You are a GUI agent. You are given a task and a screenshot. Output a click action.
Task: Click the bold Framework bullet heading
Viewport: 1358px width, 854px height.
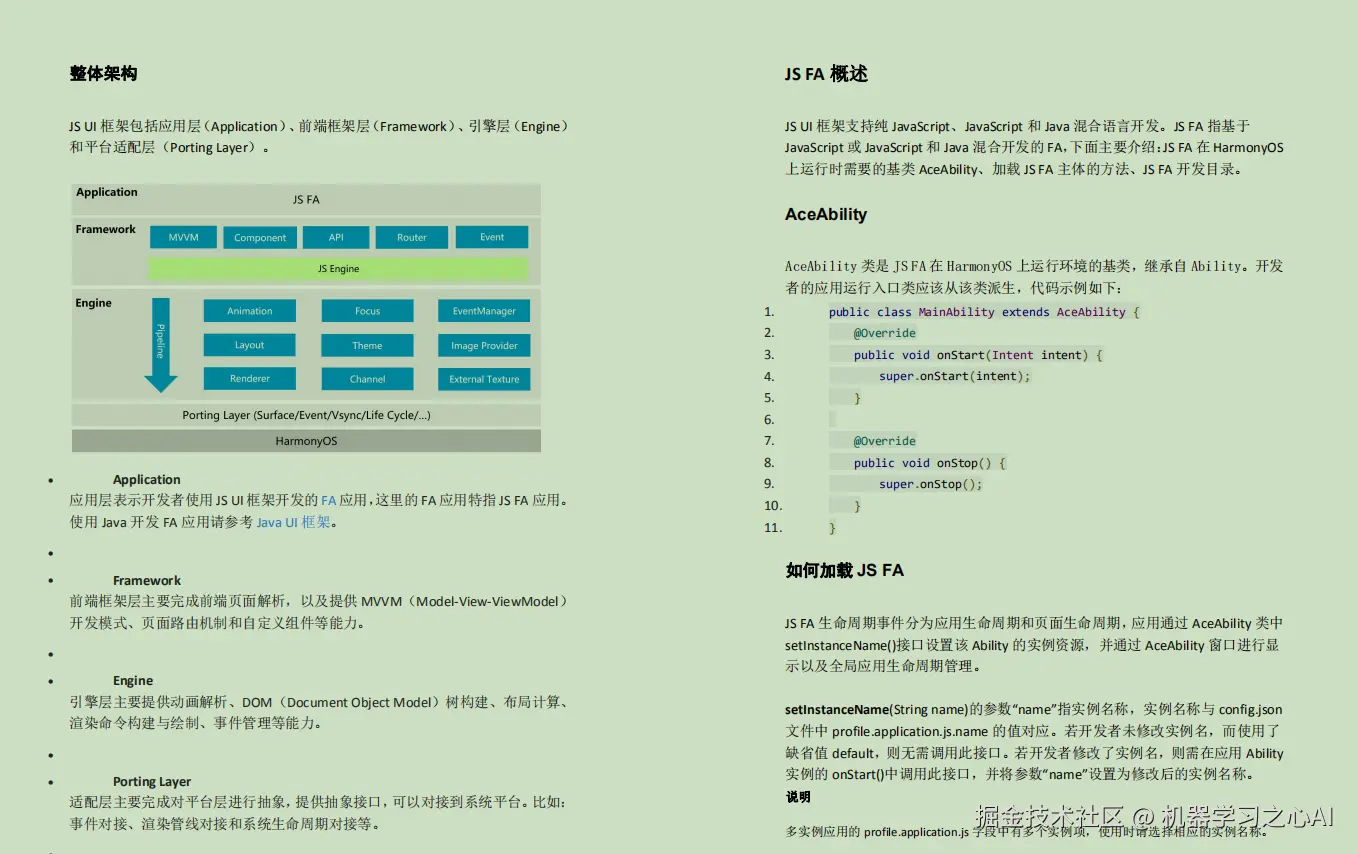coord(147,581)
